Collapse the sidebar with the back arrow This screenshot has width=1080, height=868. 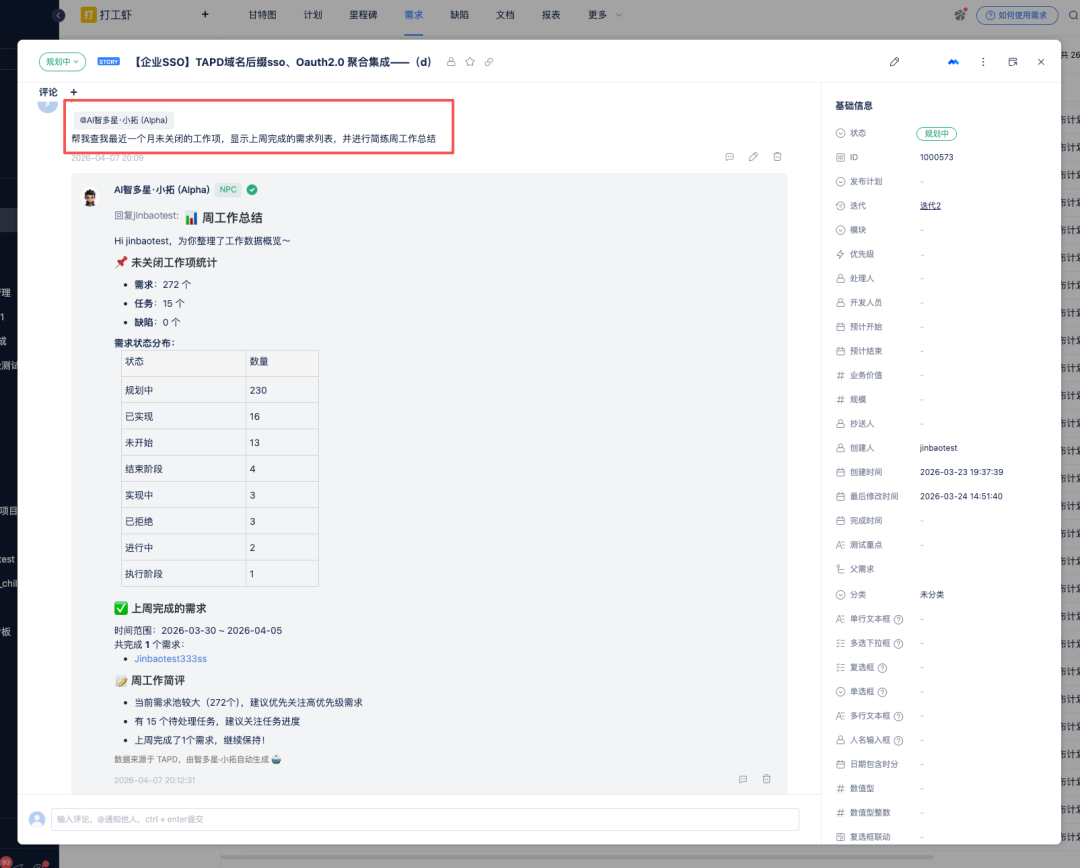click(59, 14)
